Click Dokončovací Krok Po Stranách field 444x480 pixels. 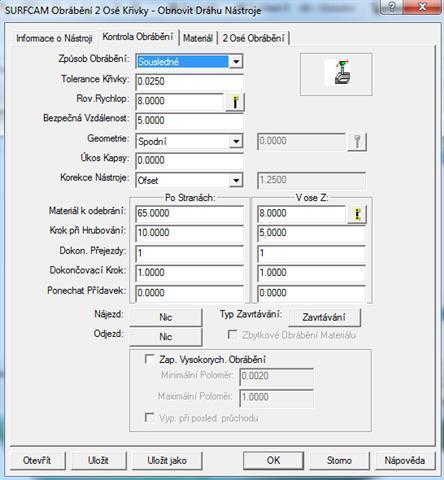click(189, 273)
